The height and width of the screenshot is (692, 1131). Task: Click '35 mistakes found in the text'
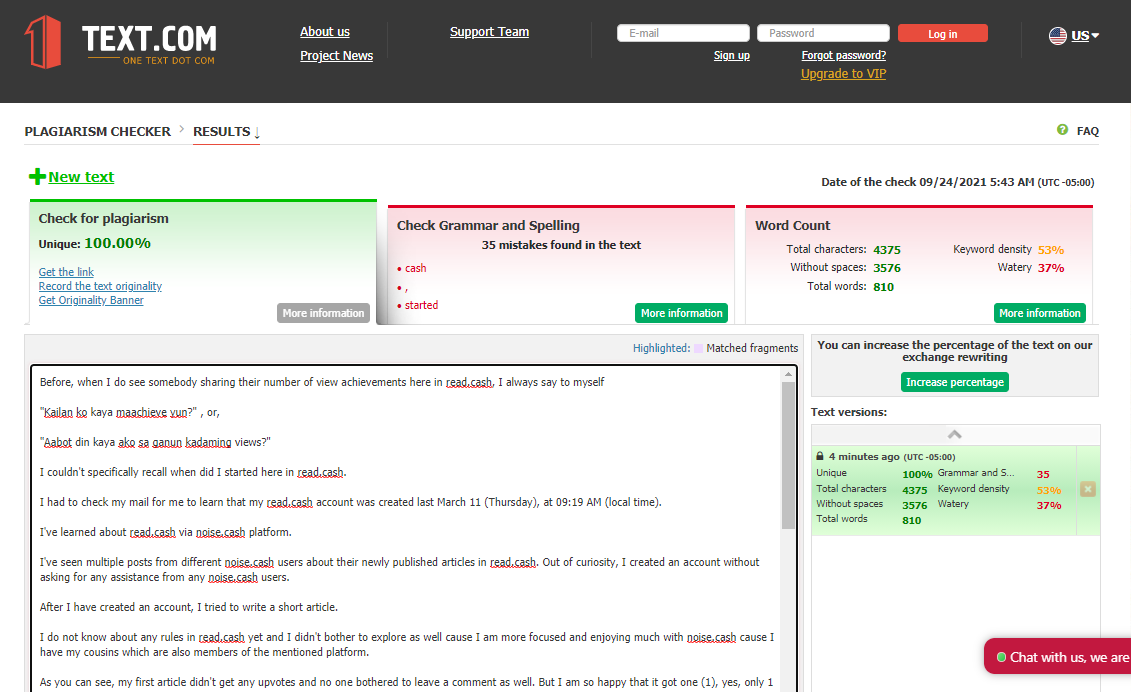click(561, 245)
